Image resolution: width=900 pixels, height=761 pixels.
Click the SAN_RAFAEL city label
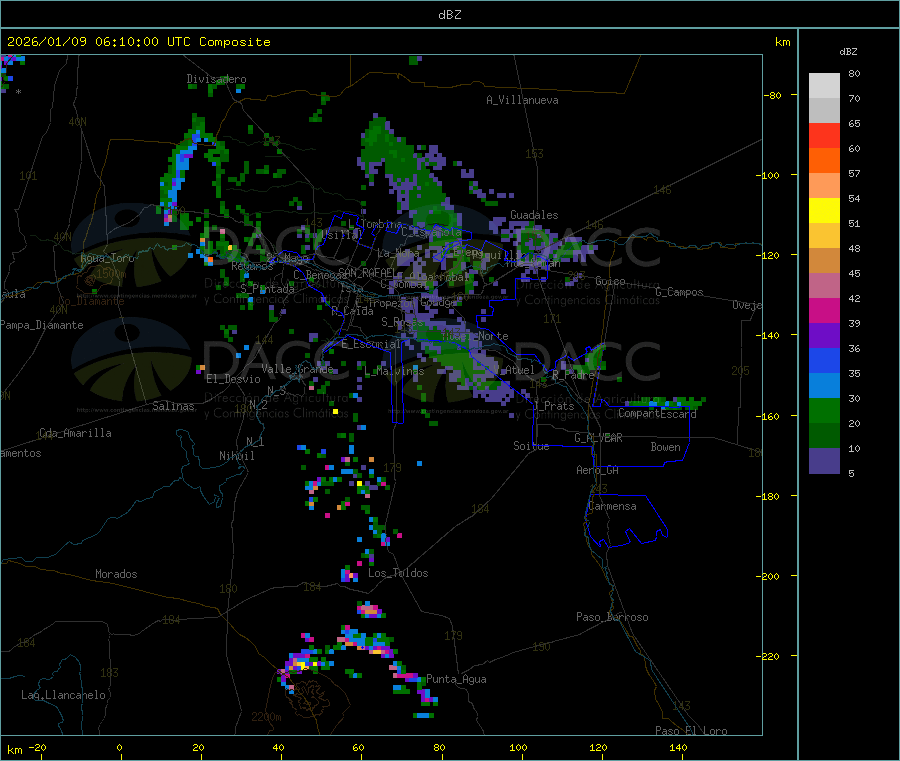366,272
